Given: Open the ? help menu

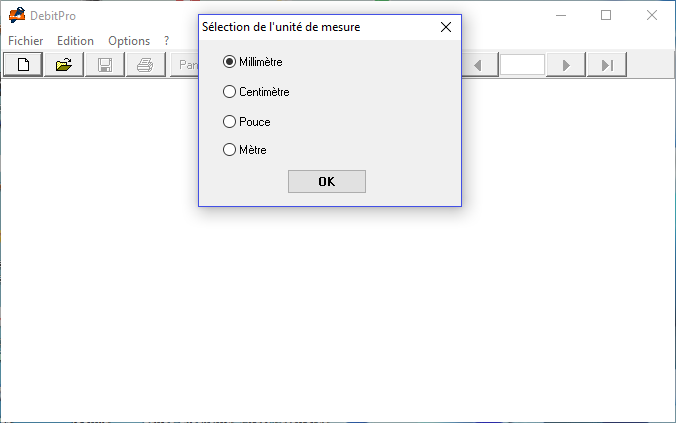Looking at the screenshot, I should coord(166,41).
